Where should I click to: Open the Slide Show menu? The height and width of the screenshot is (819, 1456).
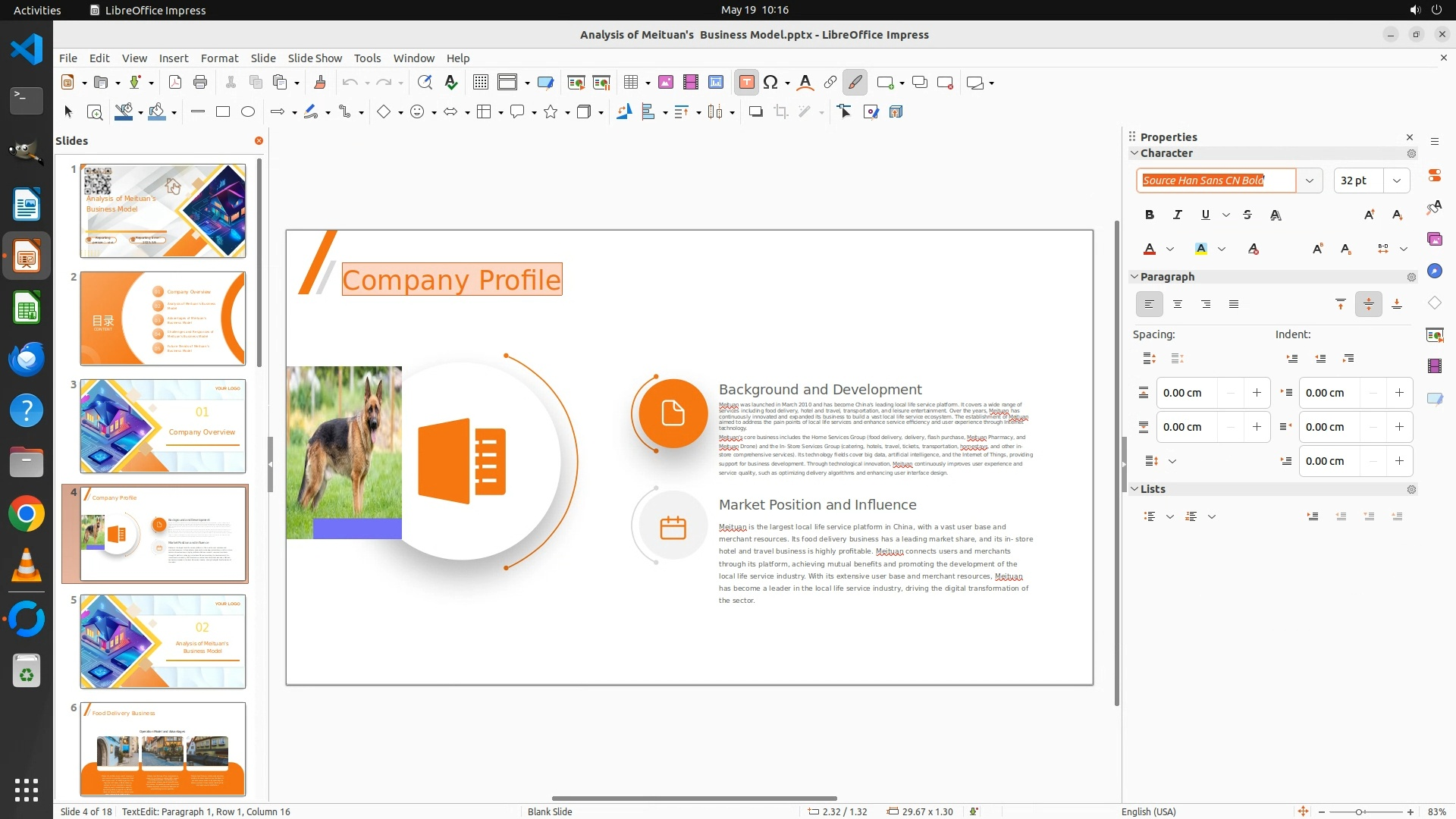tap(315, 58)
